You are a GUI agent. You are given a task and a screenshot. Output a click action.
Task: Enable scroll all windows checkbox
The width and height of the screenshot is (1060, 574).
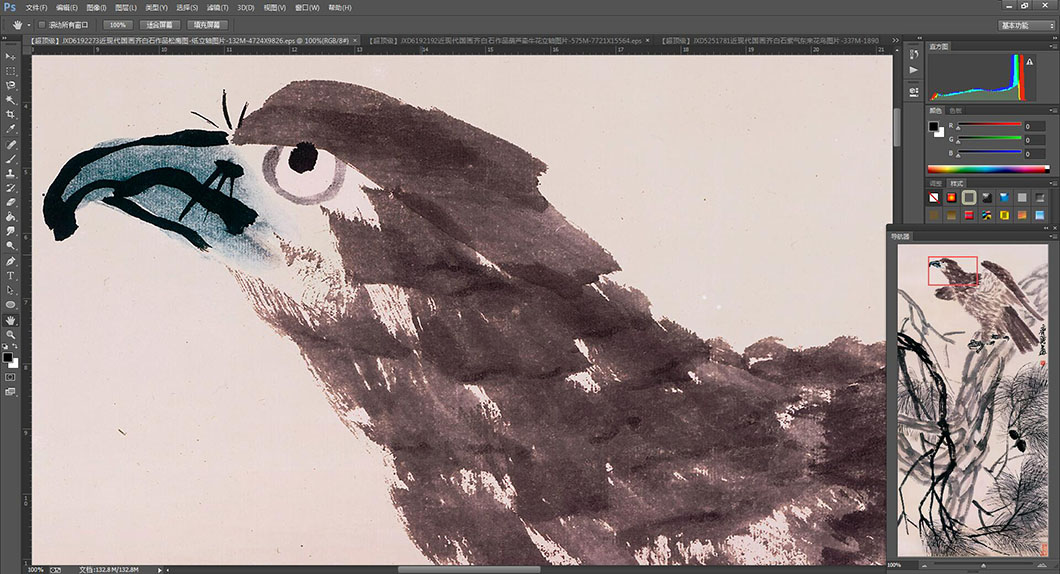42,25
